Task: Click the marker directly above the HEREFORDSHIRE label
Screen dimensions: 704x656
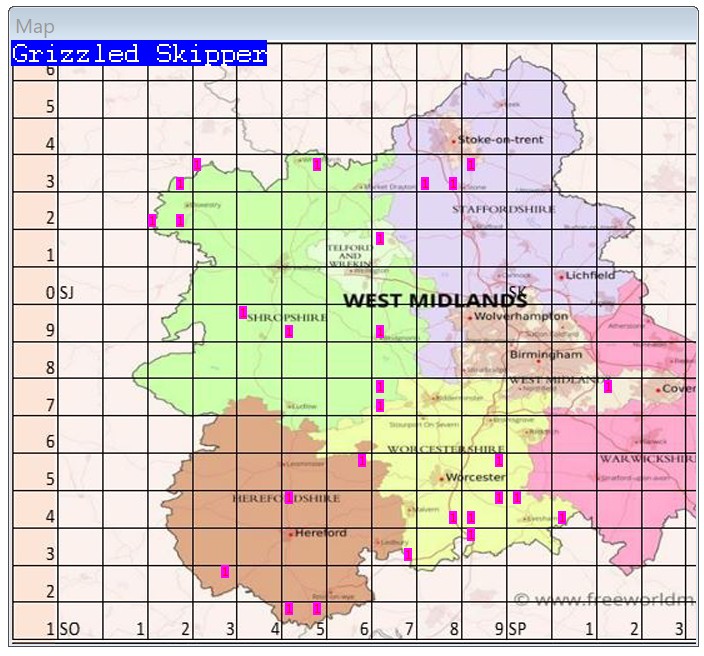Action: pyautogui.click(x=289, y=497)
